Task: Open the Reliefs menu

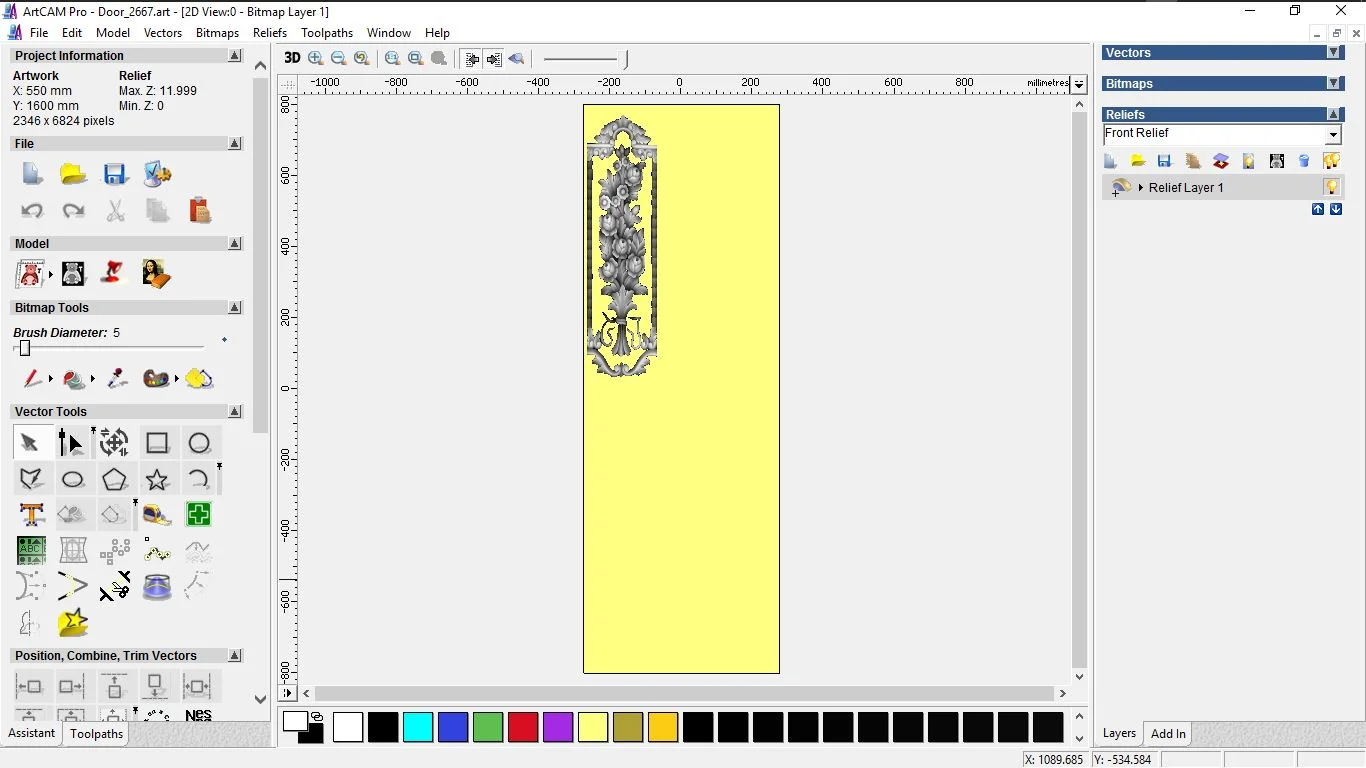Action: click(x=270, y=33)
